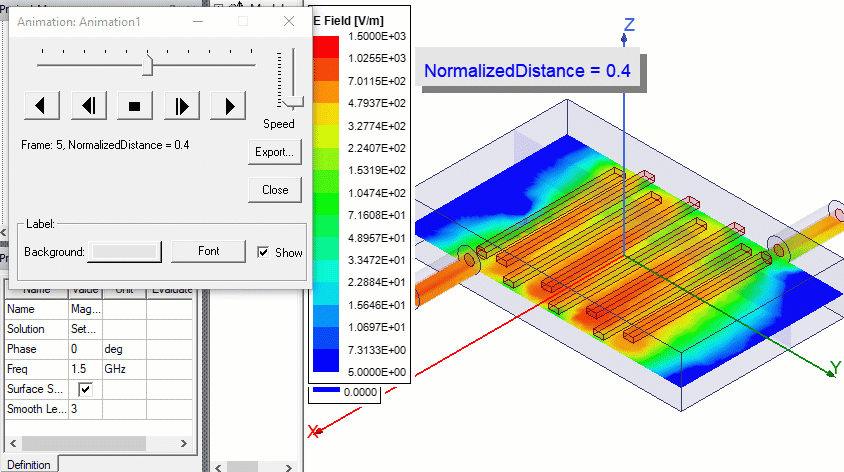The width and height of the screenshot is (844, 472).
Task: Toggle the Surface Smooth checkbox
Action: click(x=85, y=389)
